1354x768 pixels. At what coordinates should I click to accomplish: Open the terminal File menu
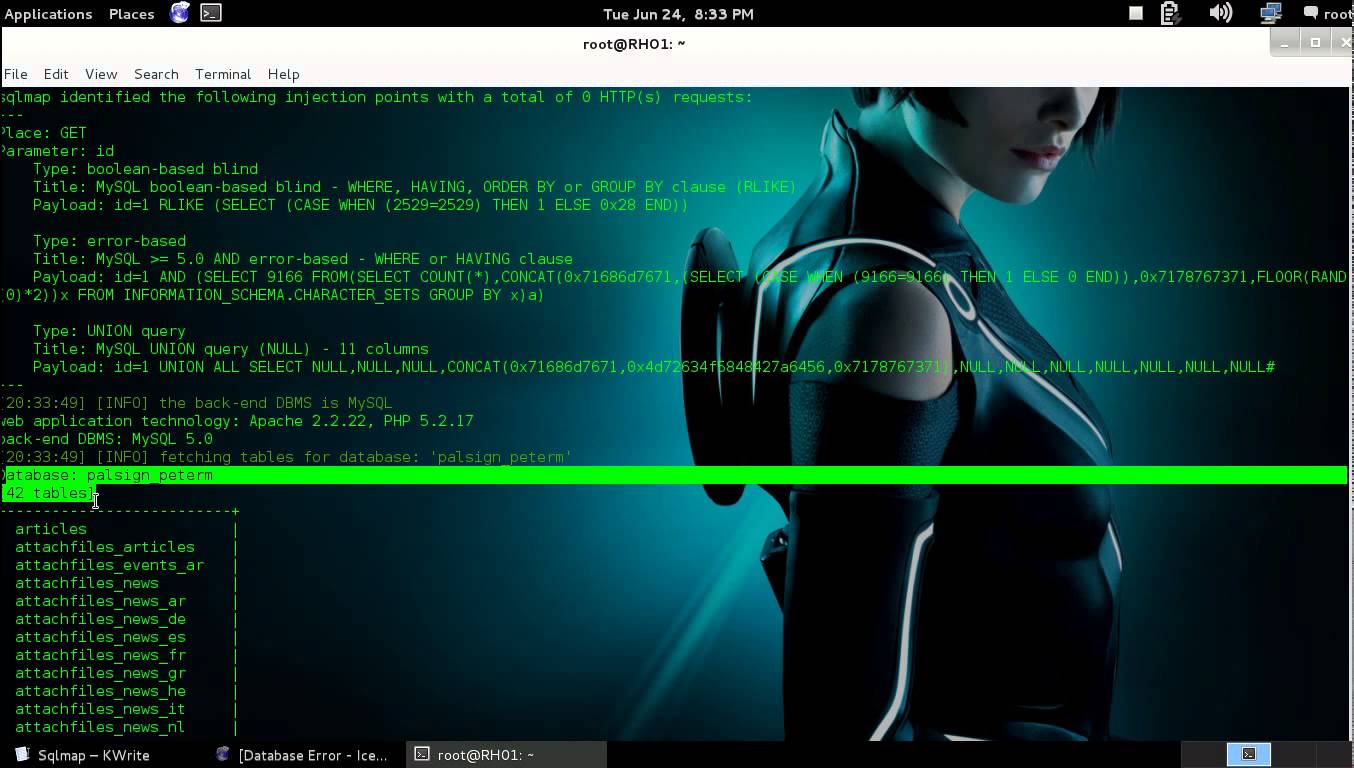[x=15, y=74]
